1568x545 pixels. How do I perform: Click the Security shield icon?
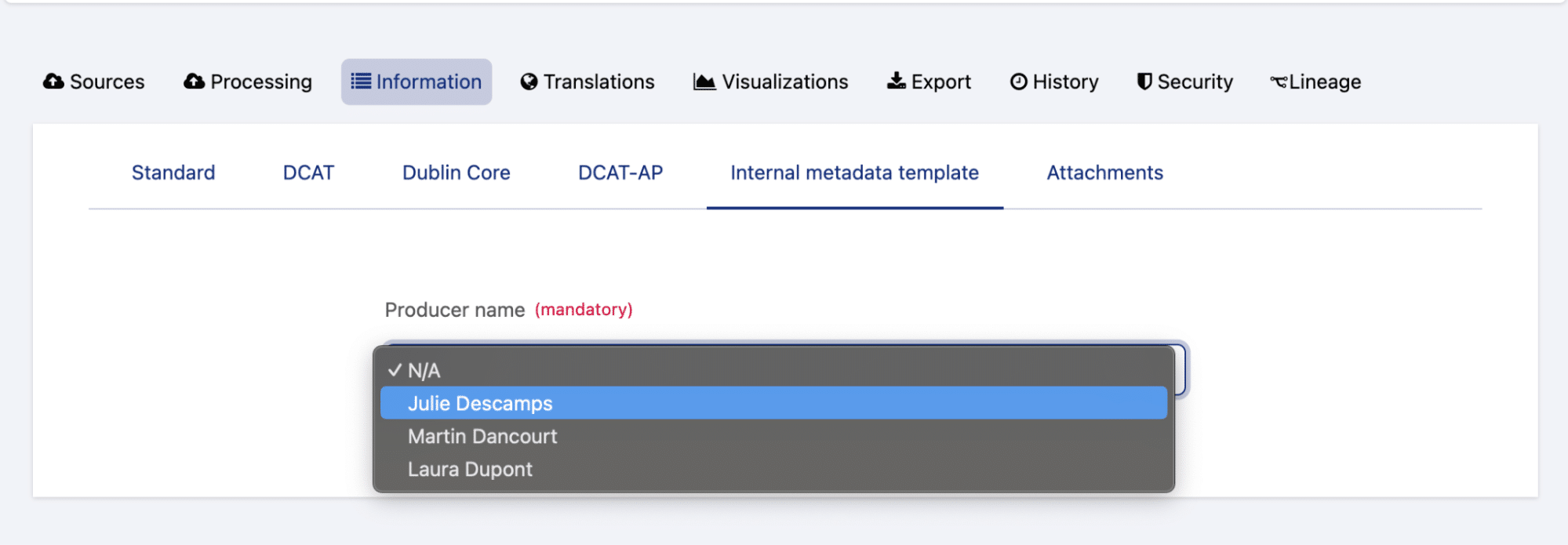point(1144,82)
